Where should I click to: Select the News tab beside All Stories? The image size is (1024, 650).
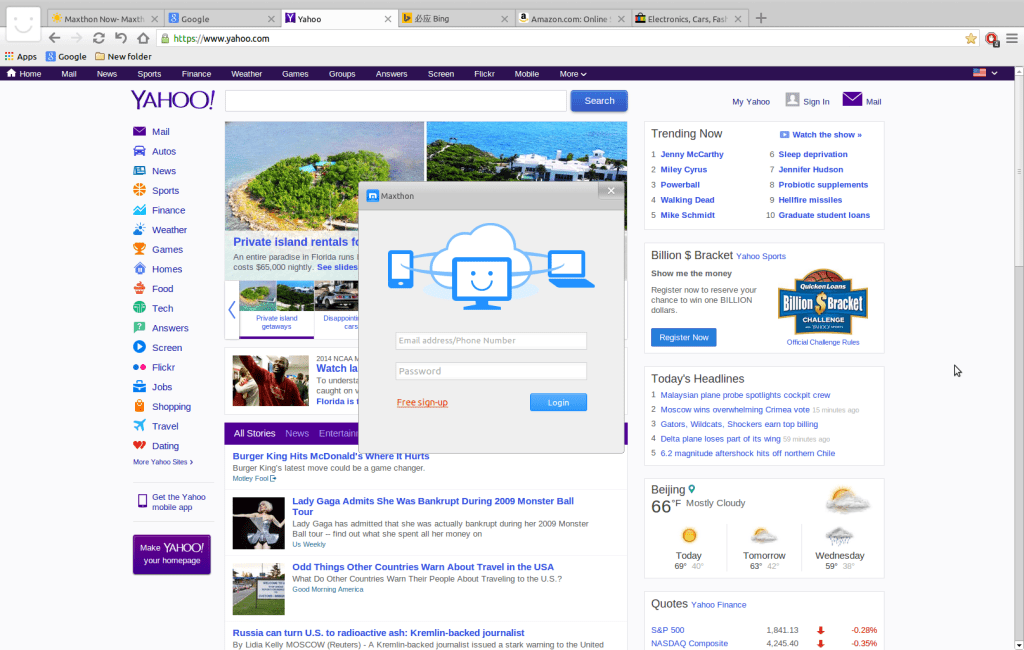point(297,433)
